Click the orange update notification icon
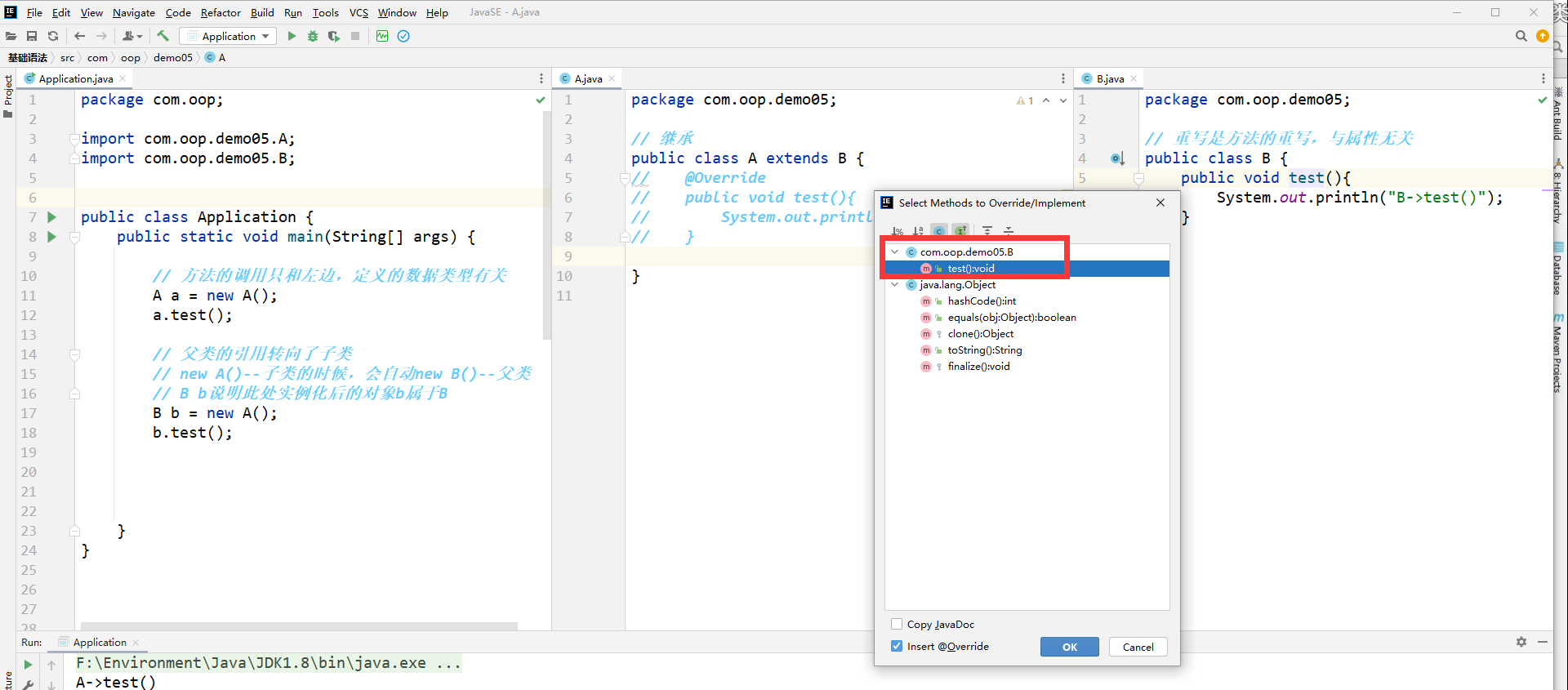 coord(1543,36)
